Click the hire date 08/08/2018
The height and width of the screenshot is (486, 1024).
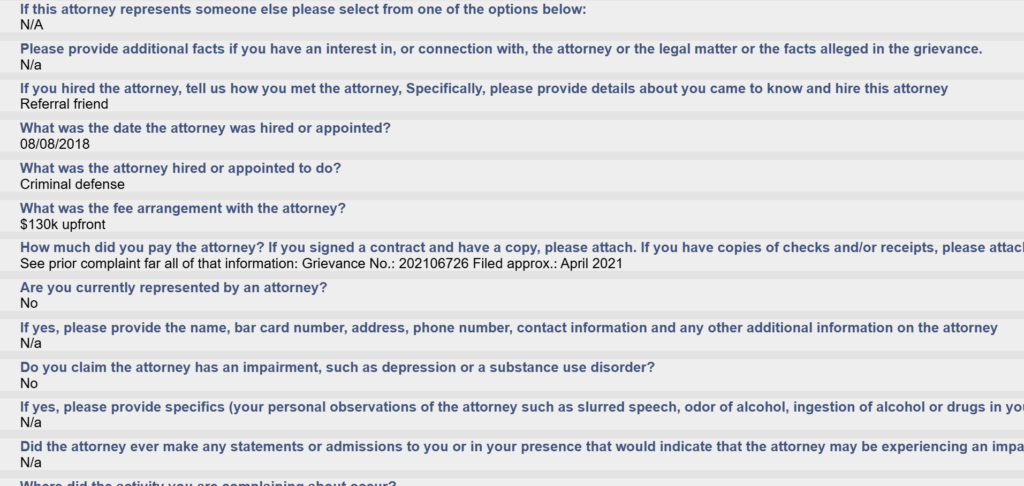(x=55, y=144)
